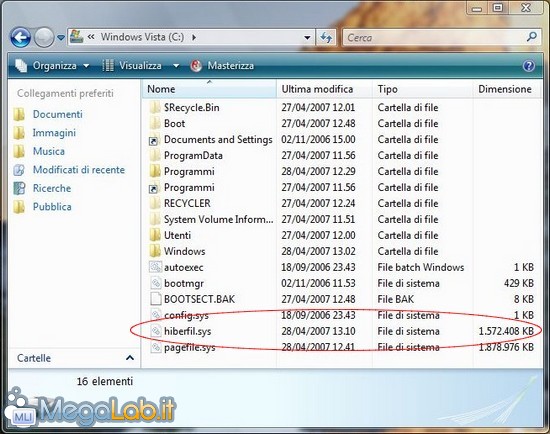This screenshot has width=550, height=434.
Task: Click the hiberfil.sys size 1.572.408 KB
Action: (506, 332)
